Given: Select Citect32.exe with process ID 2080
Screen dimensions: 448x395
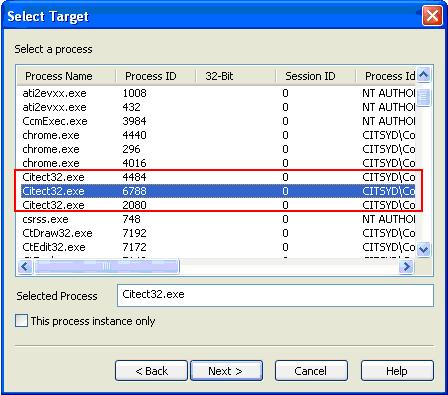Looking at the screenshot, I should [218, 205].
